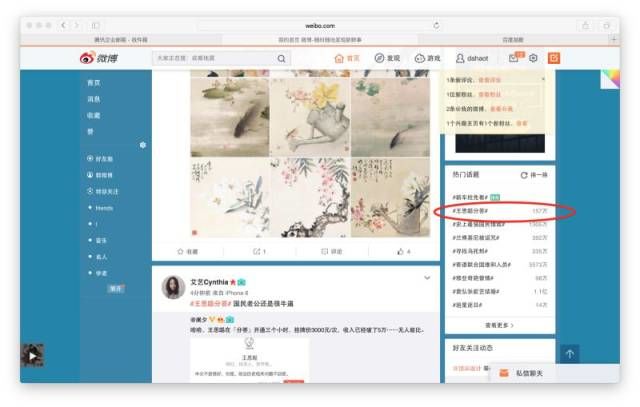
Task: Open the 好友圈 group in the sidebar
Action: (x=100, y=159)
